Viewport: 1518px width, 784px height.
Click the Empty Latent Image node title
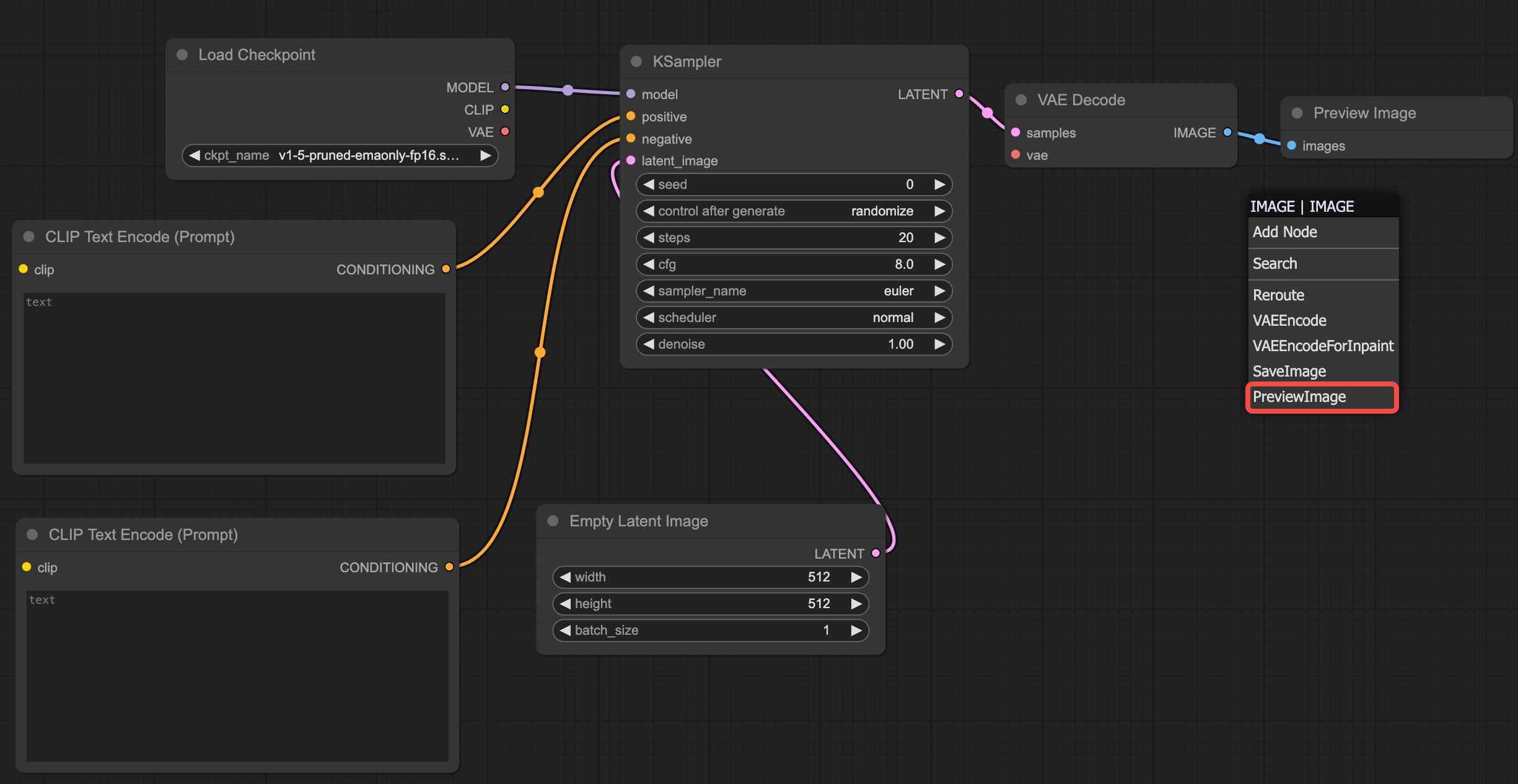pyautogui.click(x=638, y=521)
